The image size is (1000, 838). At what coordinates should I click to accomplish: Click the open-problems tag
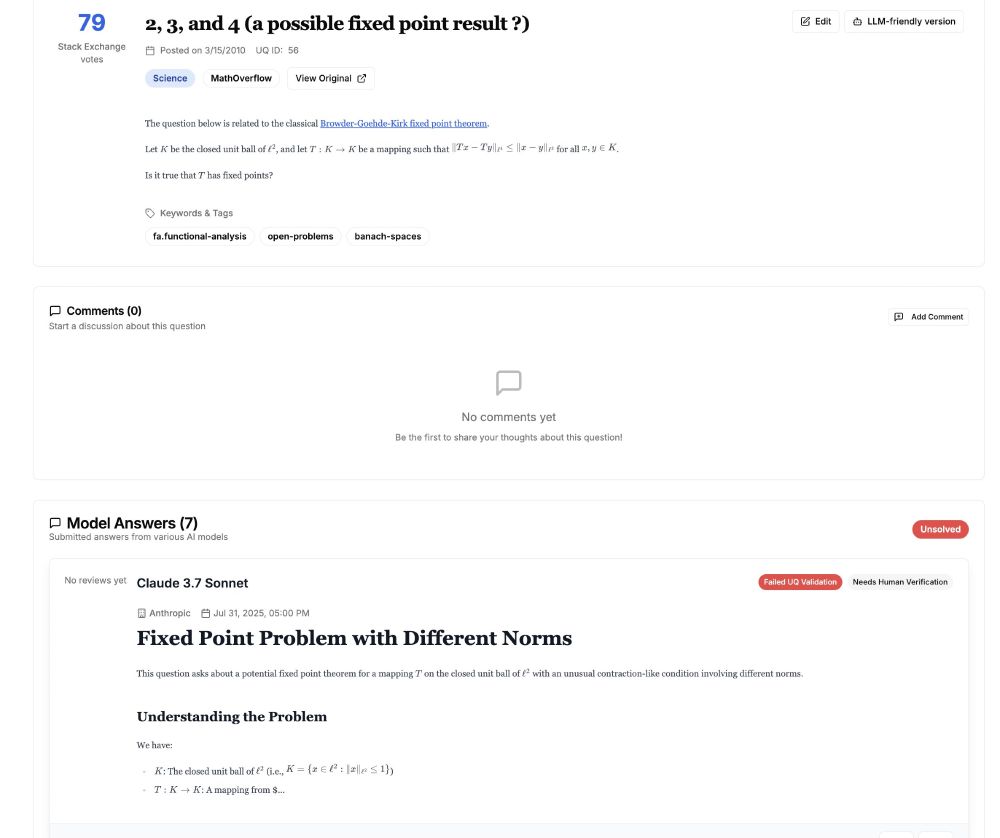click(x=300, y=236)
